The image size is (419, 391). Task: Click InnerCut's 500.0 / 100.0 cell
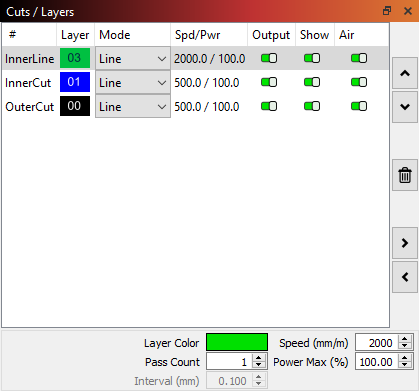coord(207,83)
